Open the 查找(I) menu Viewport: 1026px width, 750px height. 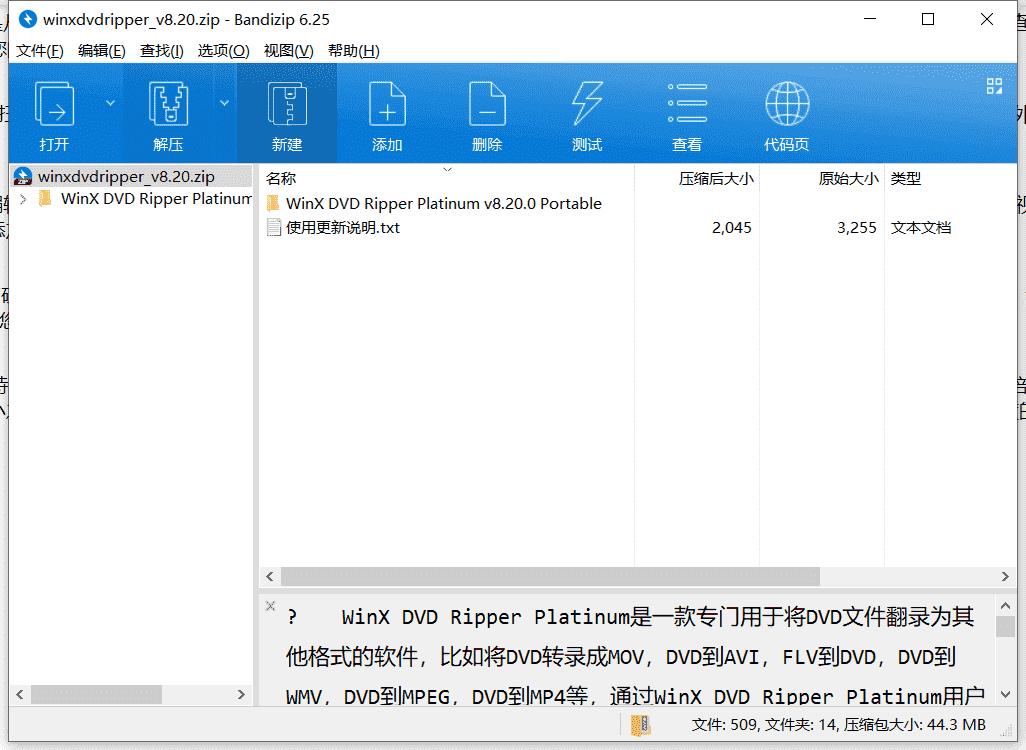coord(162,51)
